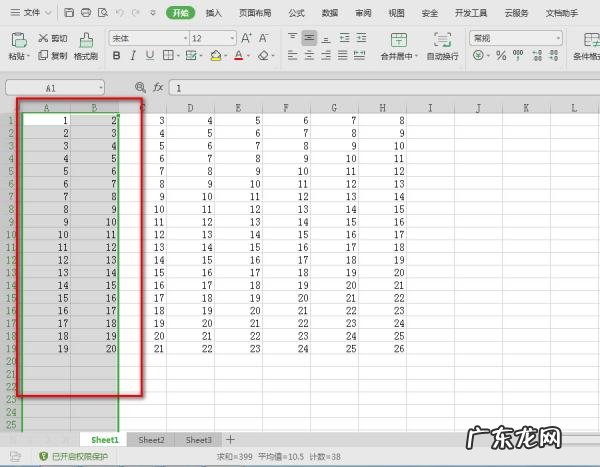Open the 文件 menu dropdown arrow
Image resolution: width=600 pixels, height=467 pixels.
click(x=49, y=13)
